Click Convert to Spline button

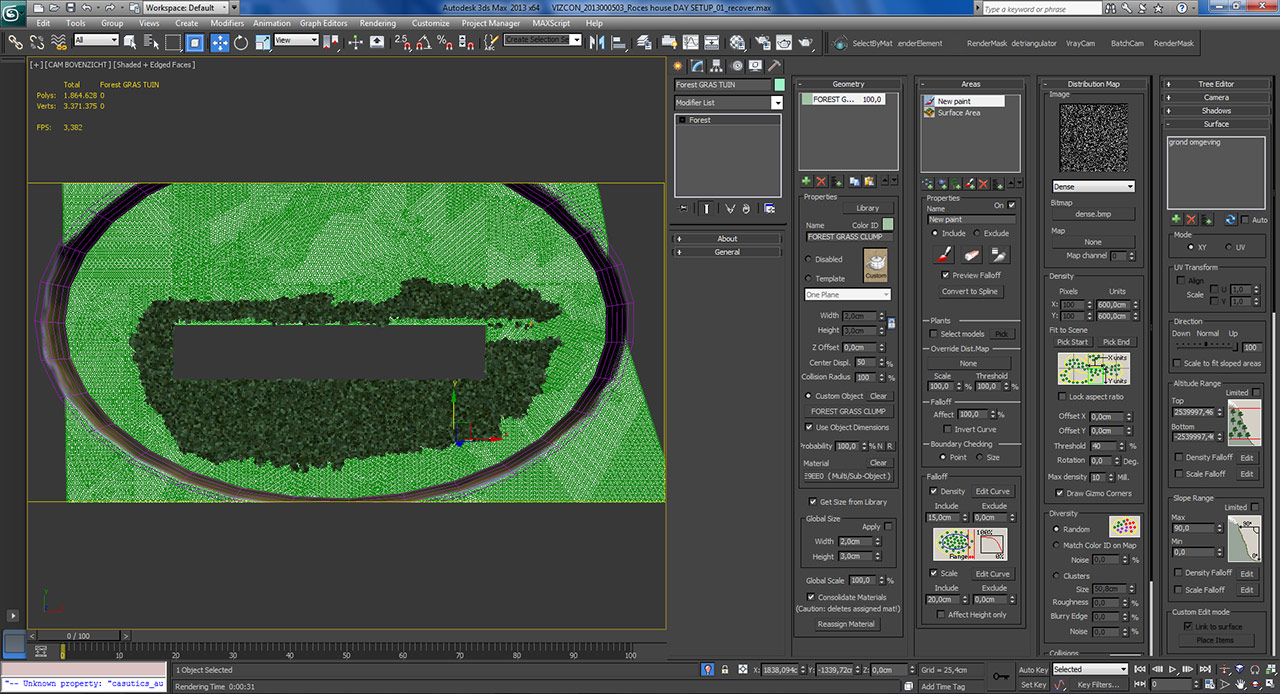[971, 292]
